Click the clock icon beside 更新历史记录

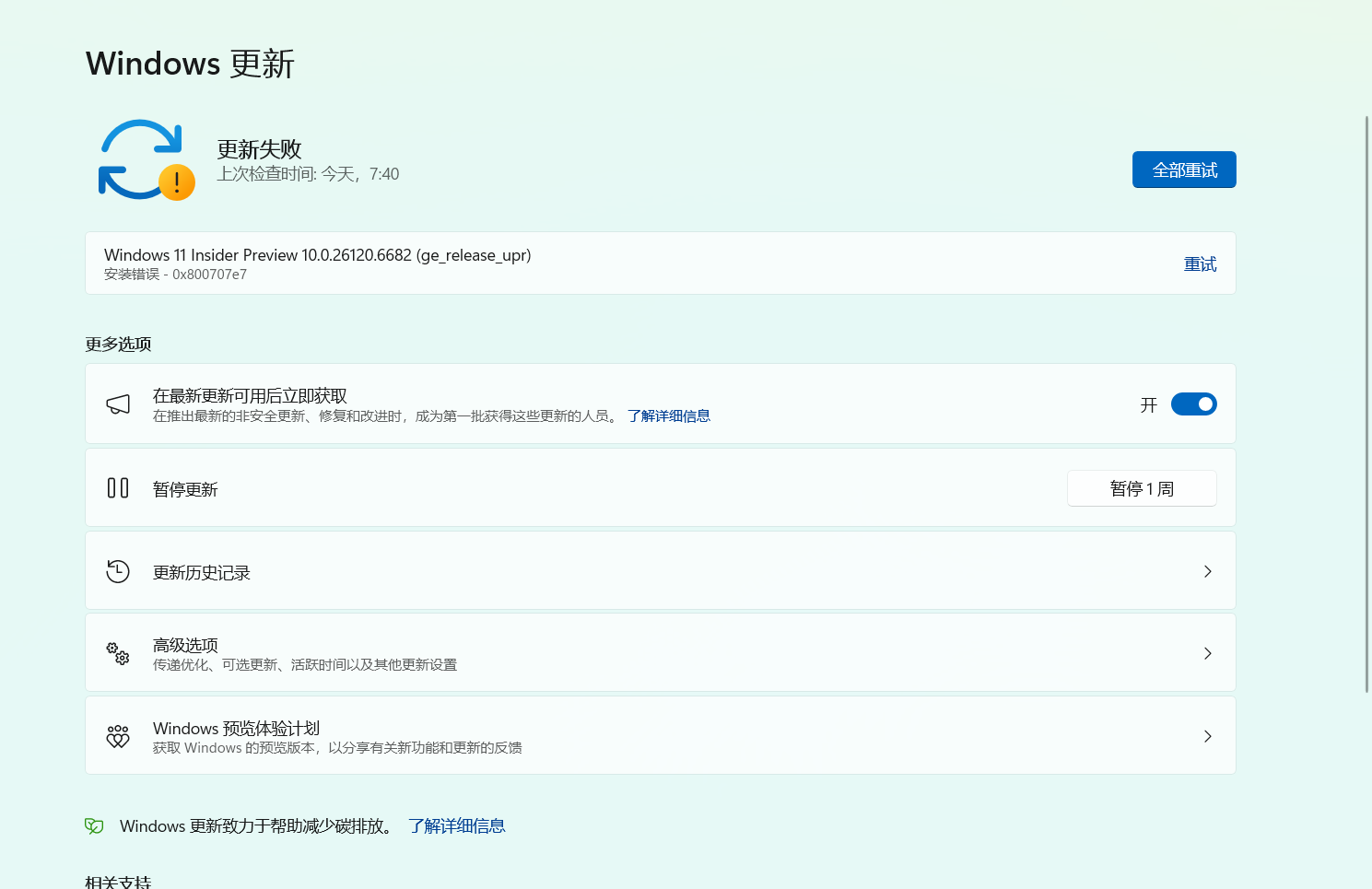click(x=118, y=571)
